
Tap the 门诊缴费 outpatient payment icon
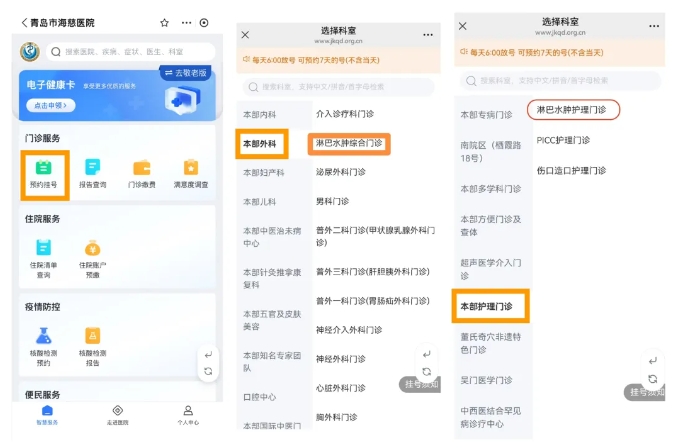pyautogui.click(x=142, y=172)
